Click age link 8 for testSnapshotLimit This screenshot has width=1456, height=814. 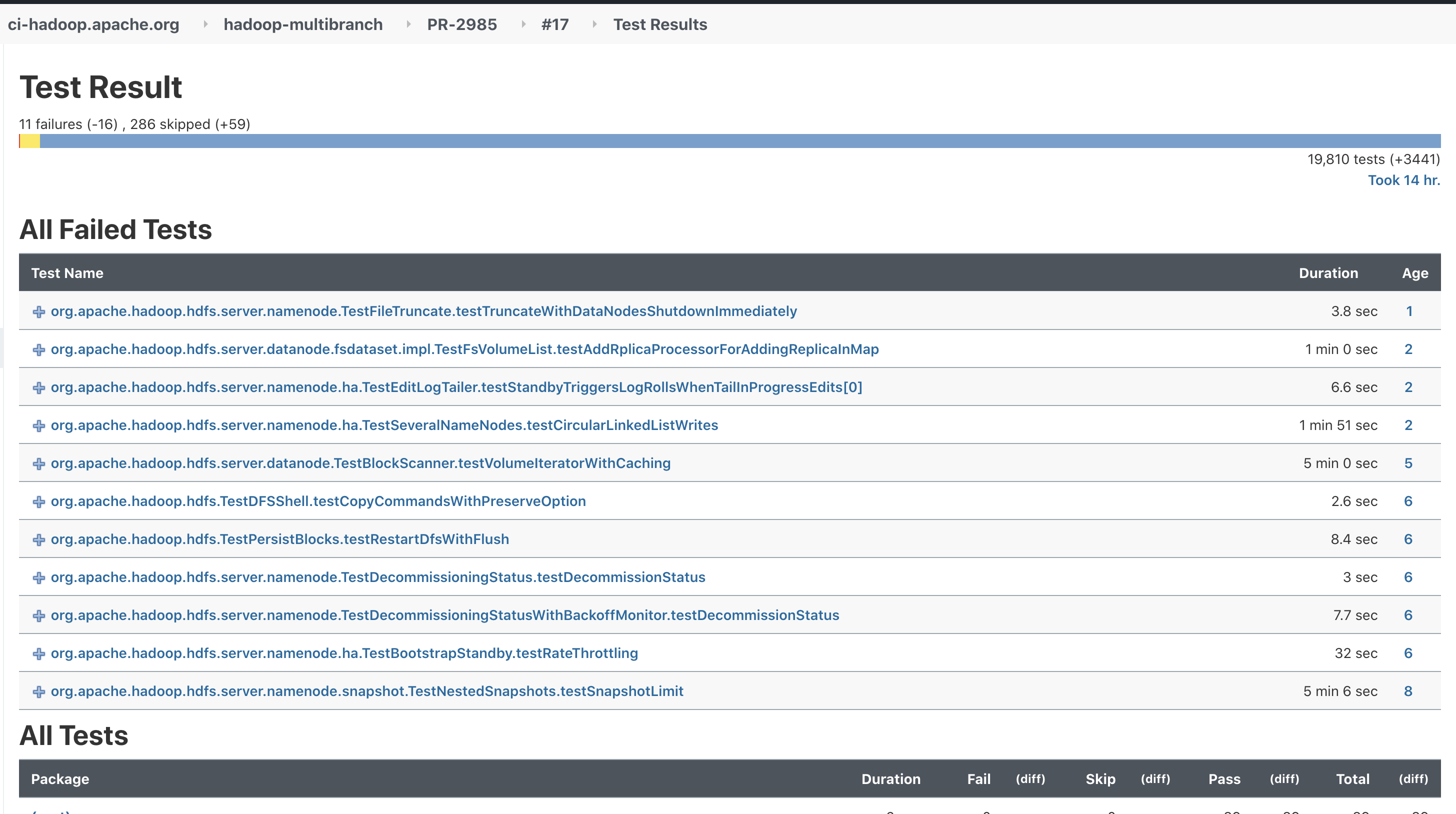click(x=1408, y=691)
